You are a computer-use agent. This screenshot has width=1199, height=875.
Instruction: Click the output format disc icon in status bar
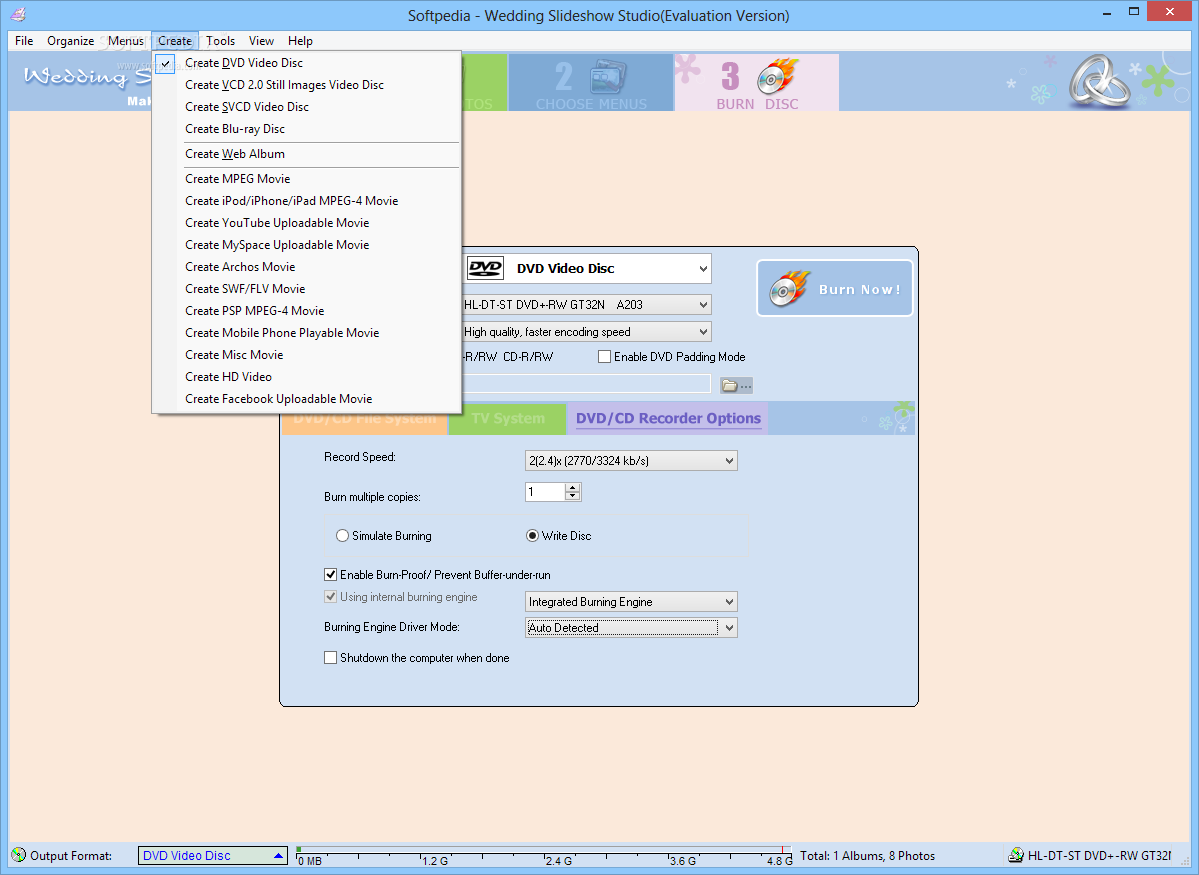(18, 855)
